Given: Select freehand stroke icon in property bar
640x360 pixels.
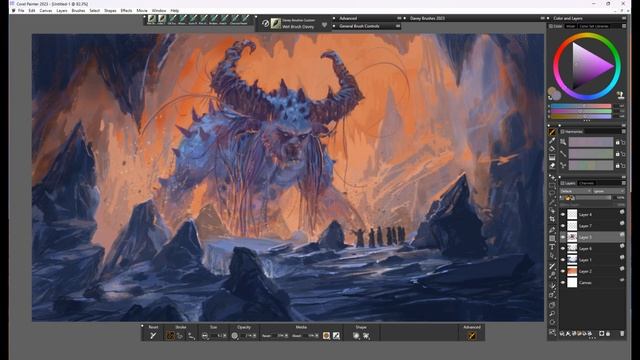Looking at the screenshot, I should [170, 336].
